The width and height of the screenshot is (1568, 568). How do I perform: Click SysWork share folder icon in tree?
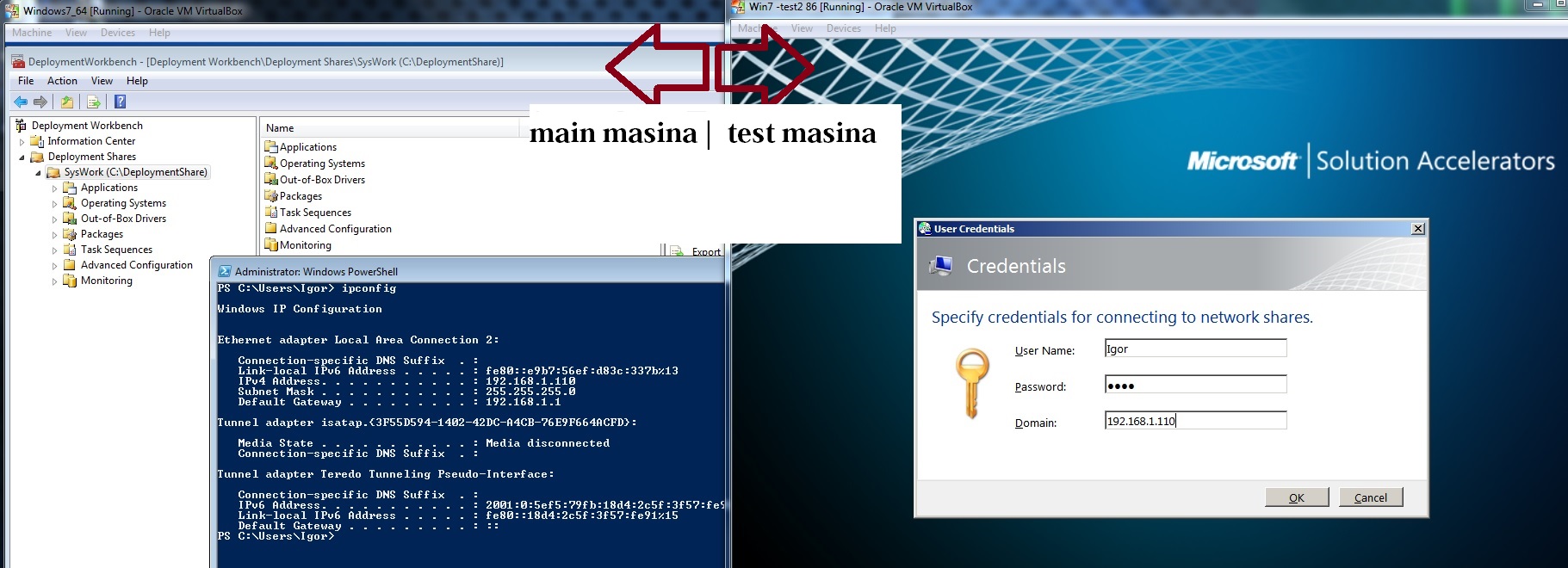pyautogui.click(x=53, y=172)
